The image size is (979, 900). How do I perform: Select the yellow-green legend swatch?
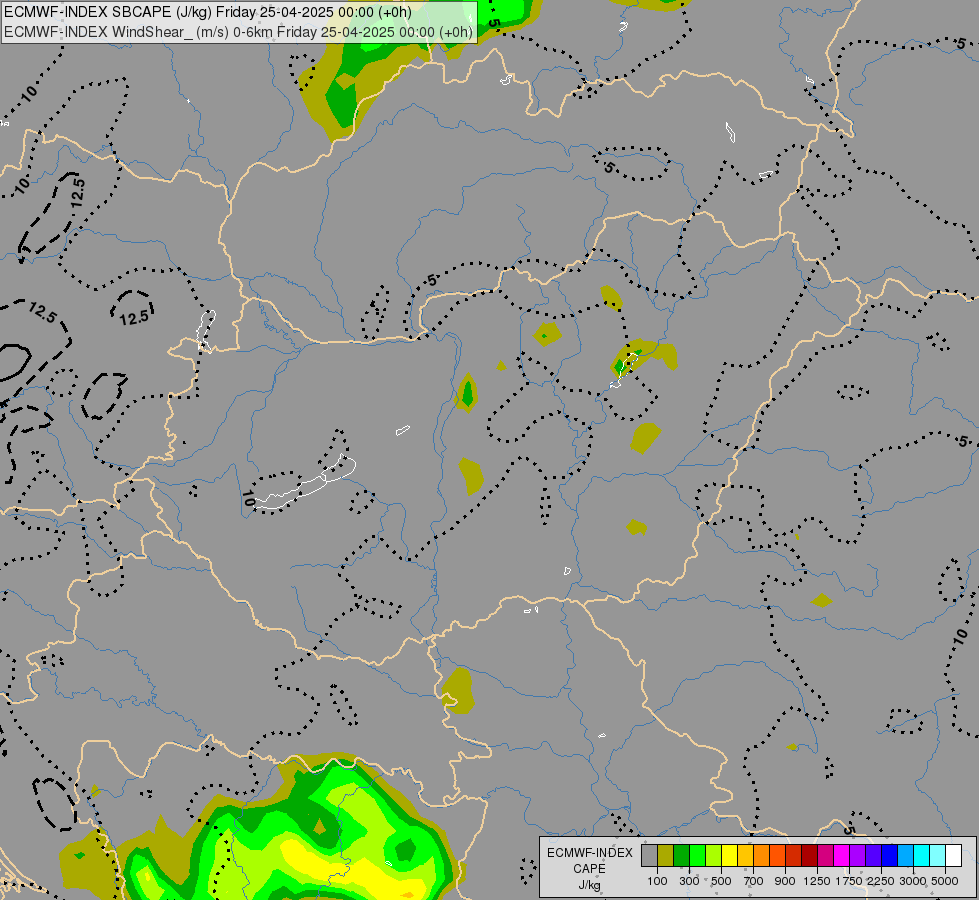[x=714, y=855]
